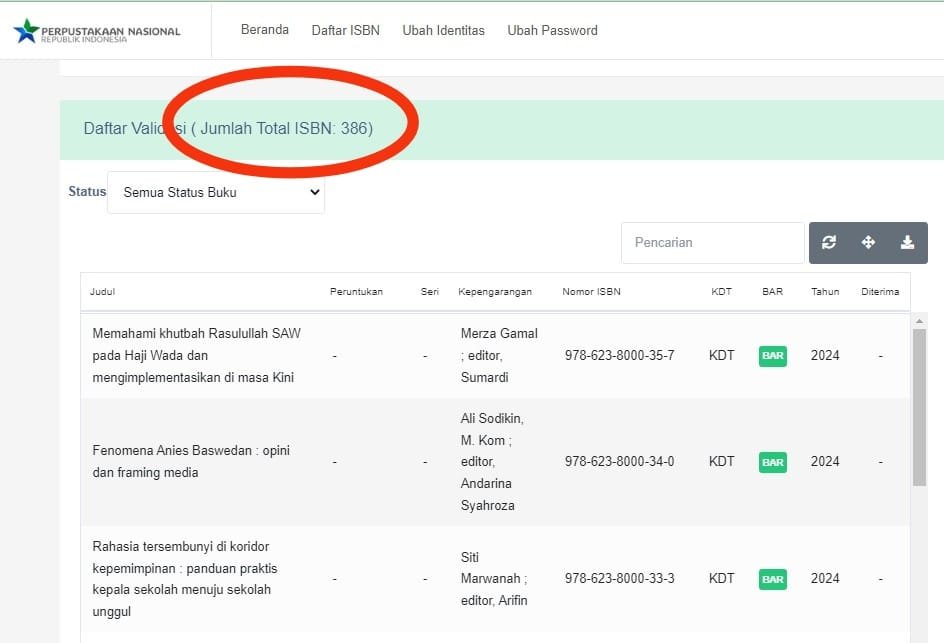
Task: Open BAR barcode for Fenomena Anies Baswedan
Action: (x=772, y=462)
